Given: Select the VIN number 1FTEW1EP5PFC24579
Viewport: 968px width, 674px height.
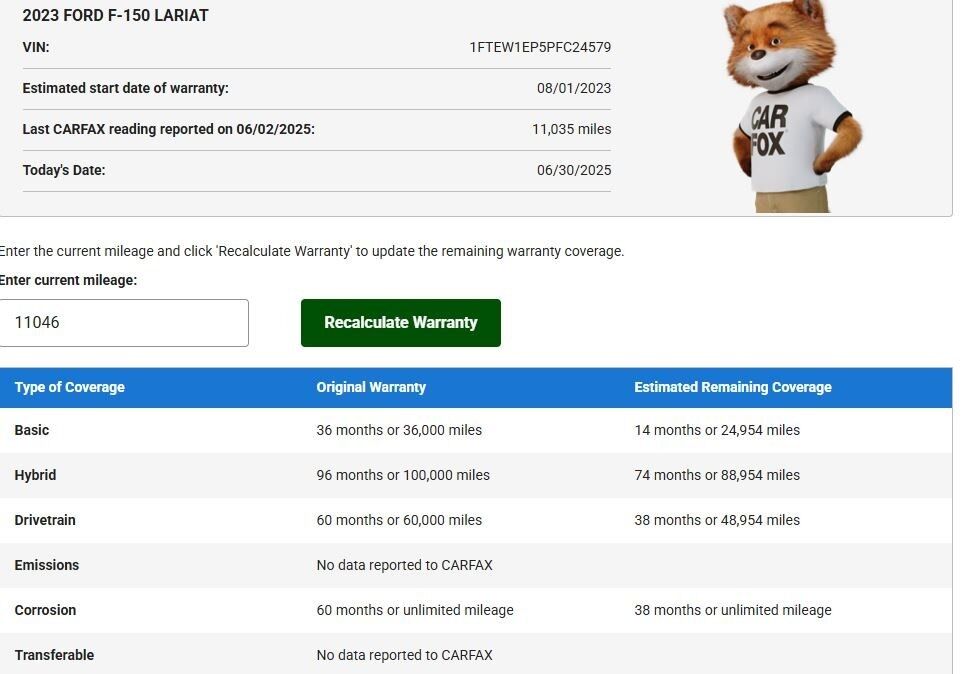Looking at the screenshot, I should coord(540,48).
